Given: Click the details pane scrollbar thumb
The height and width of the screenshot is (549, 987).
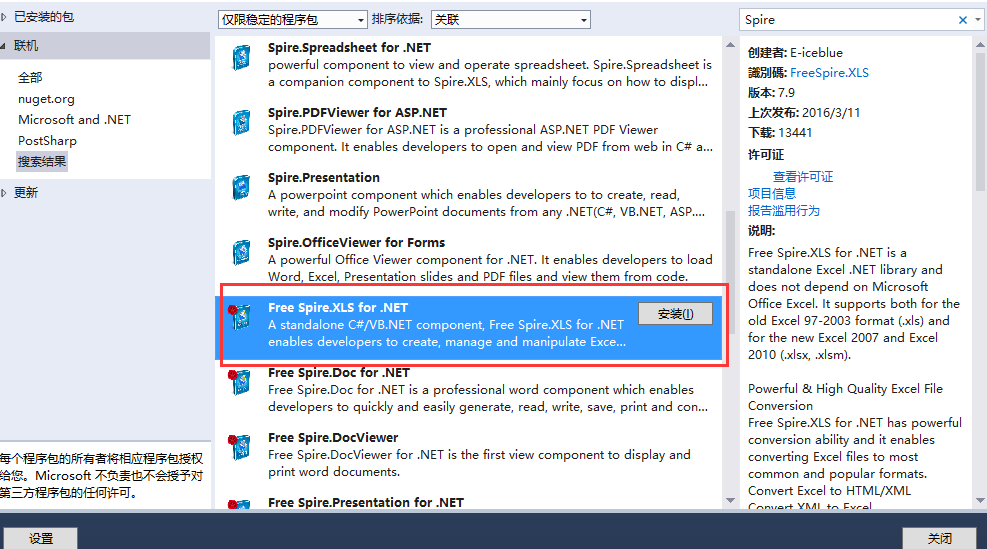Looking at the screenshot, I should [x=980, y=122].
